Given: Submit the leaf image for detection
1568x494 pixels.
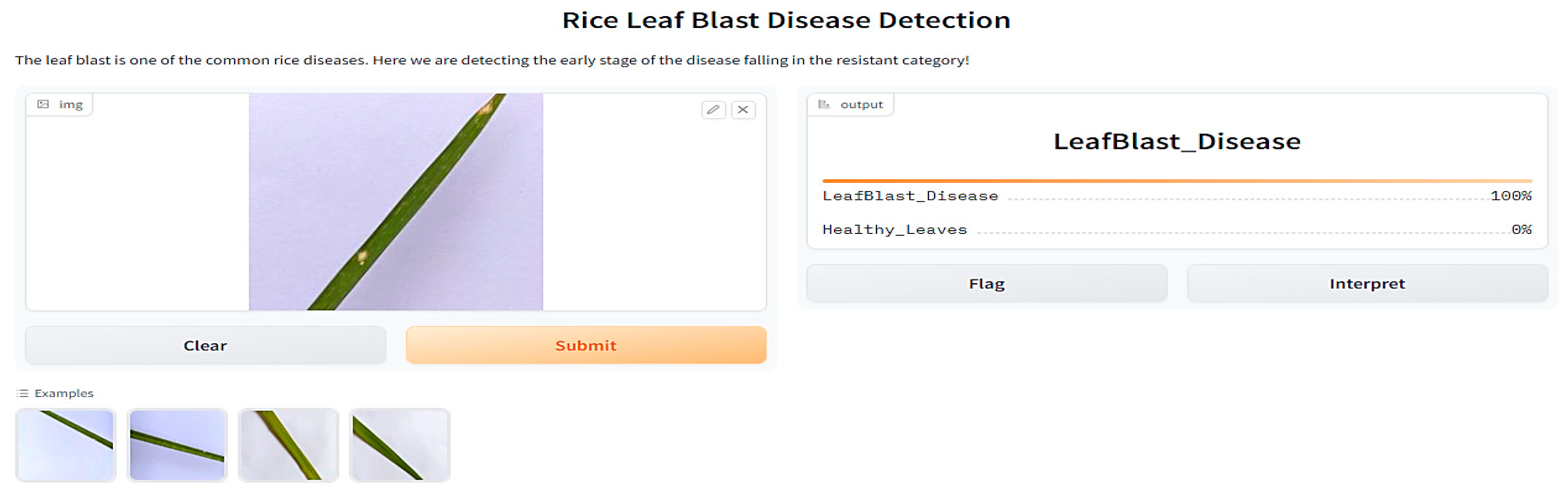Looking at the screenshot, I should [x=586, y=345].
